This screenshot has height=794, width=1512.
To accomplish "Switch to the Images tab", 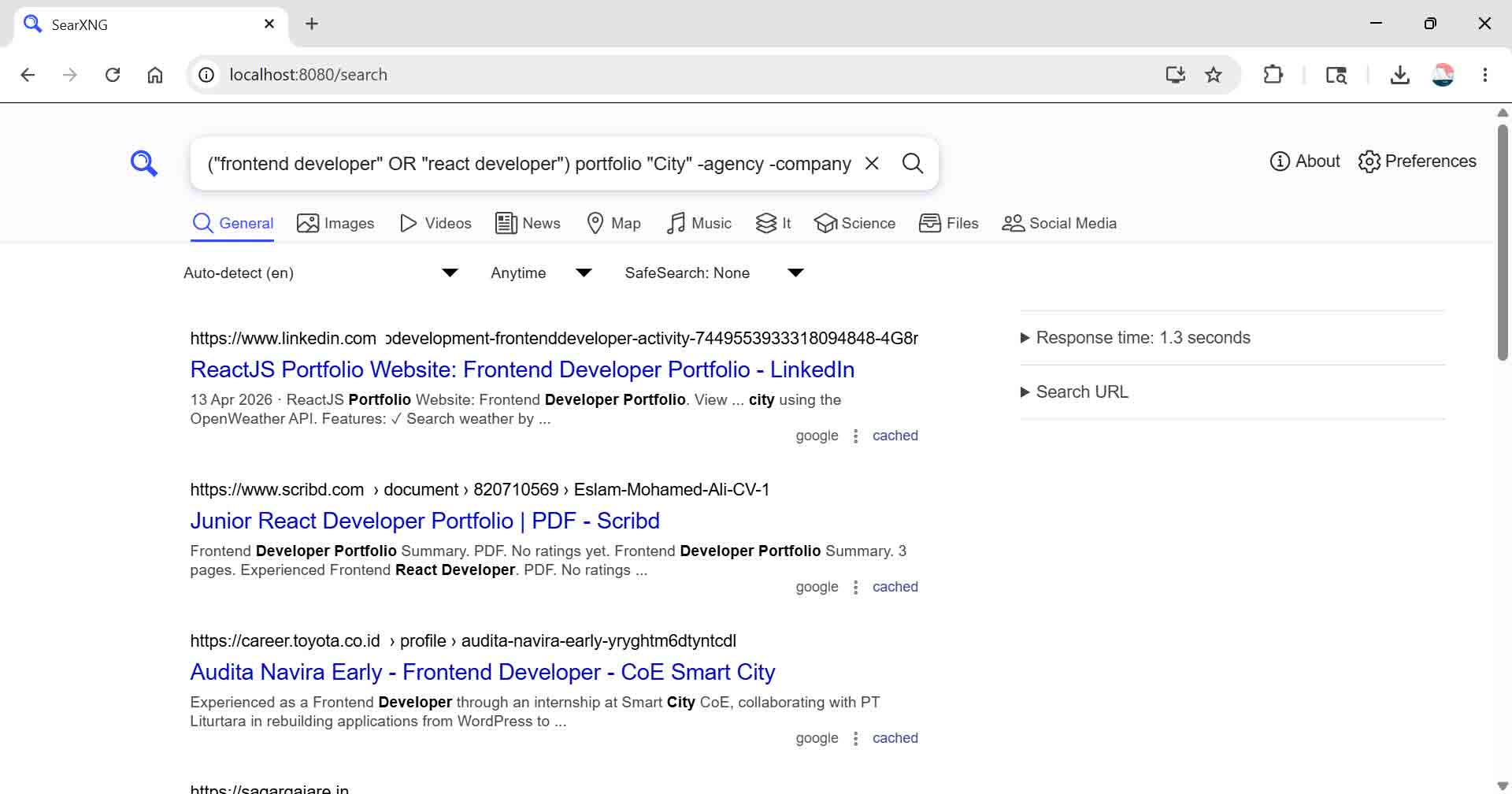I will click(335, 224).
